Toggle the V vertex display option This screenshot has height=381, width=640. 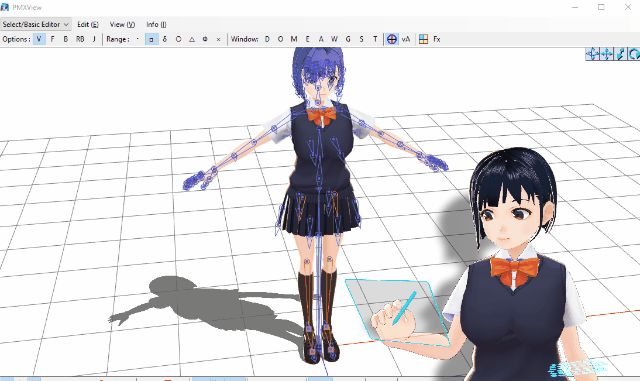pos(39,39)
